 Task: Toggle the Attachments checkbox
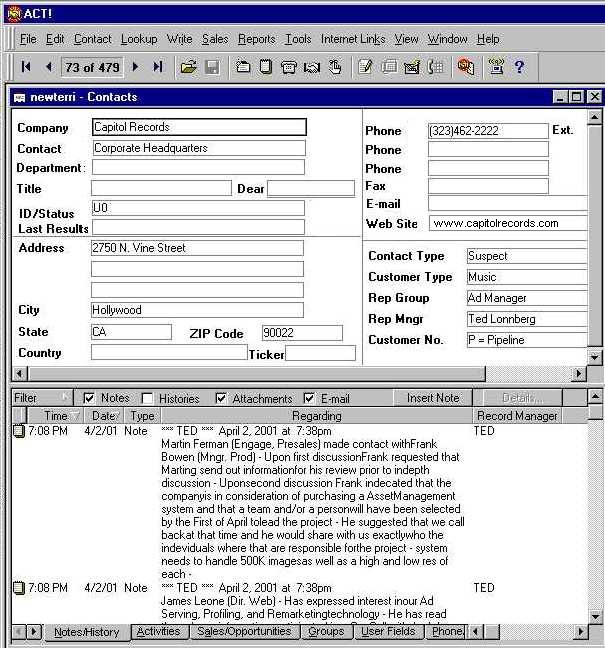[221, 398]
